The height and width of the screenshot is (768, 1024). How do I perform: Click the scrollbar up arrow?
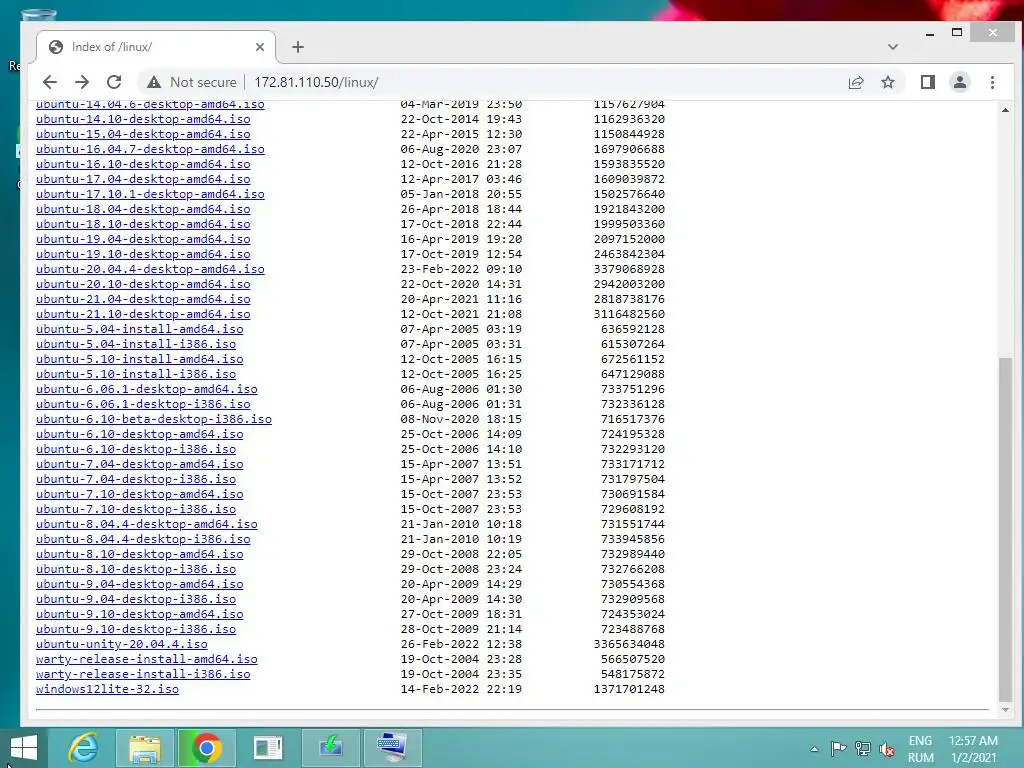point(1005,110)
